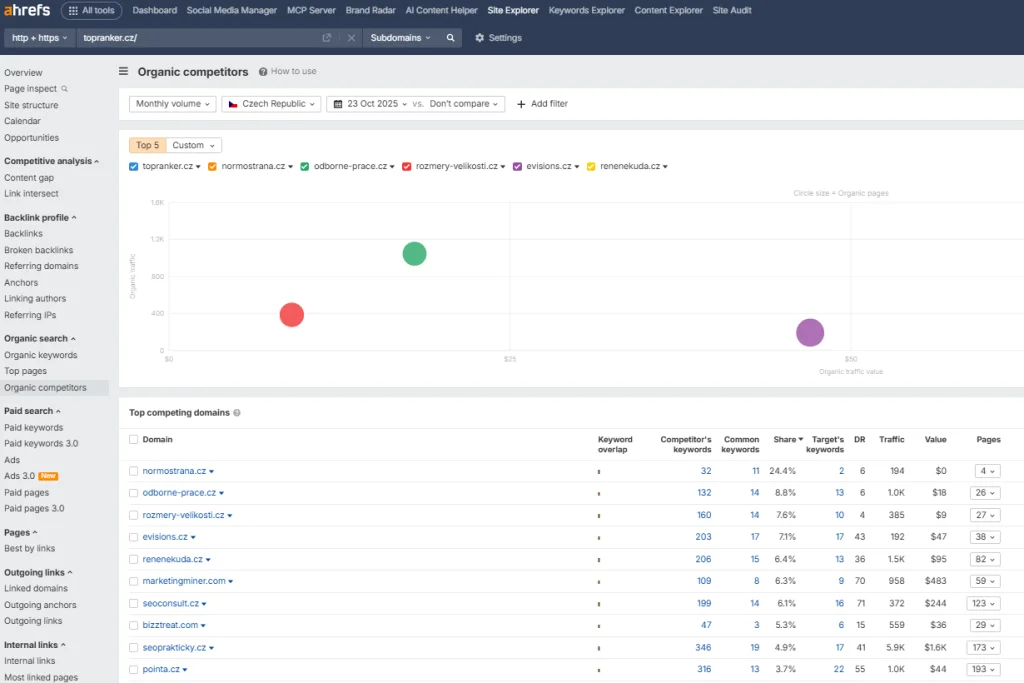Click the Page inspect search icon
The image size is (1024, 683).
[x=64, y=89]
